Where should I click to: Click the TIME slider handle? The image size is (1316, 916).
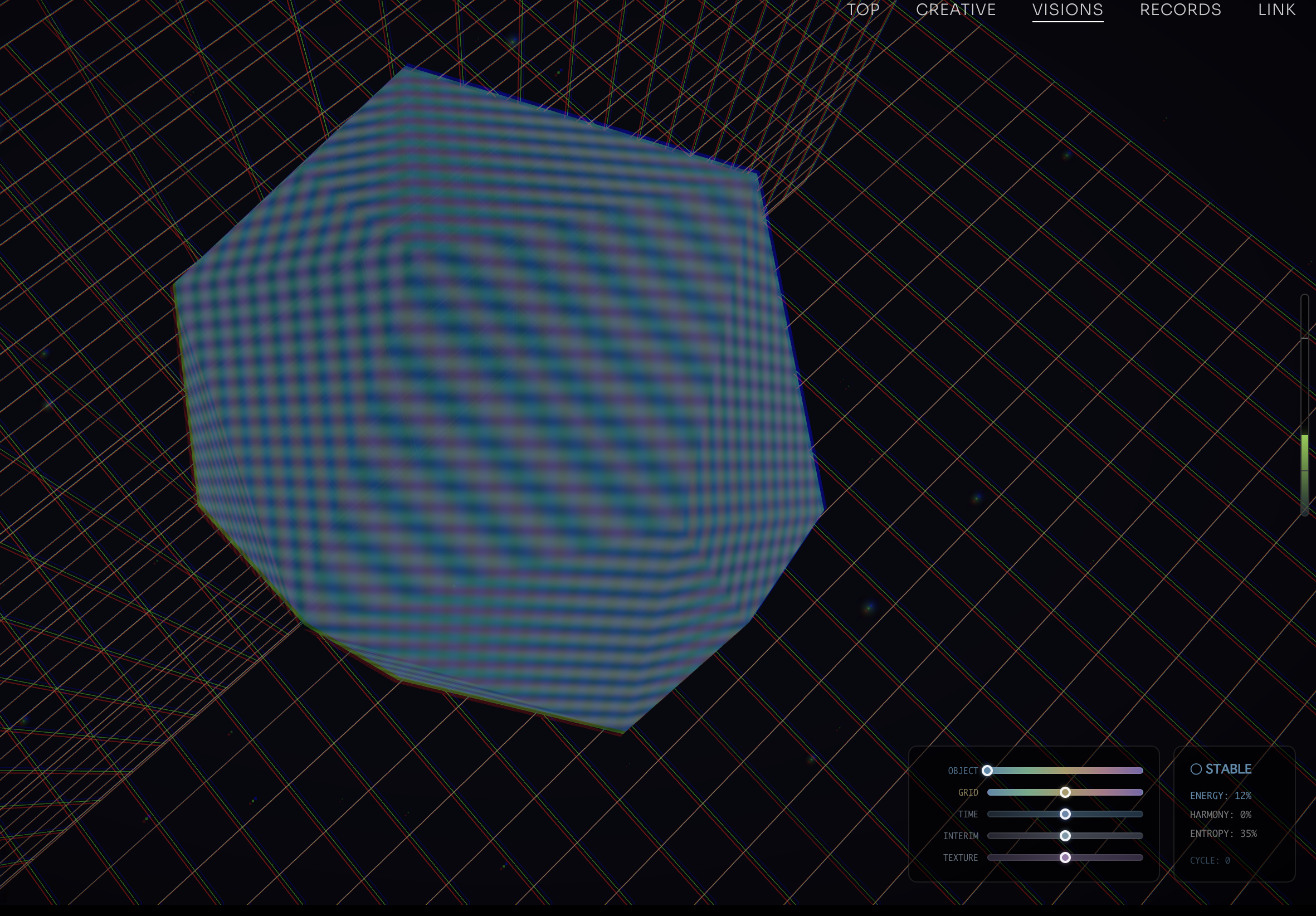pos(1065,814)
